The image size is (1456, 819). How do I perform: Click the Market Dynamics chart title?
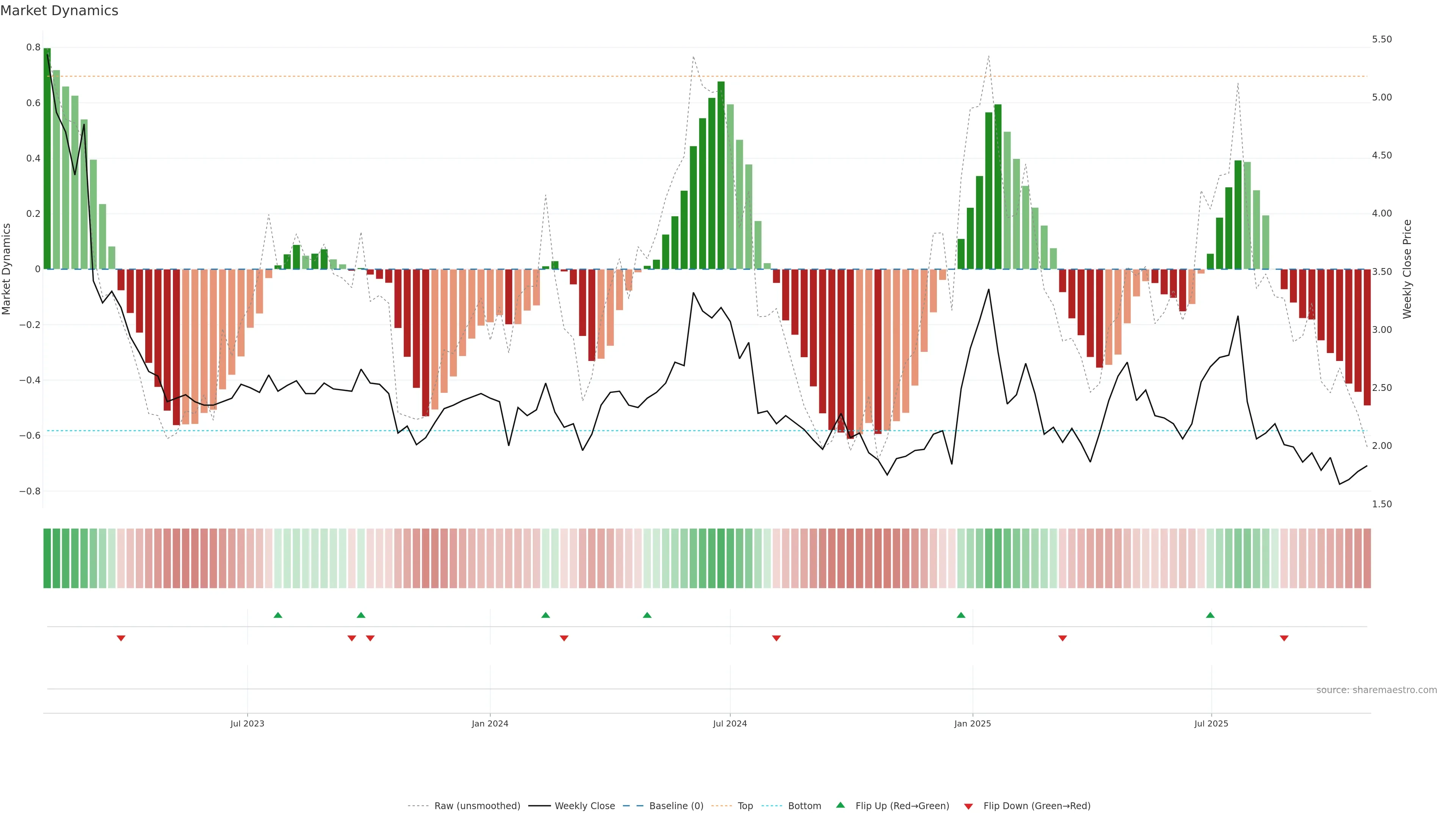pyautogui.click(x=60, y=11)
